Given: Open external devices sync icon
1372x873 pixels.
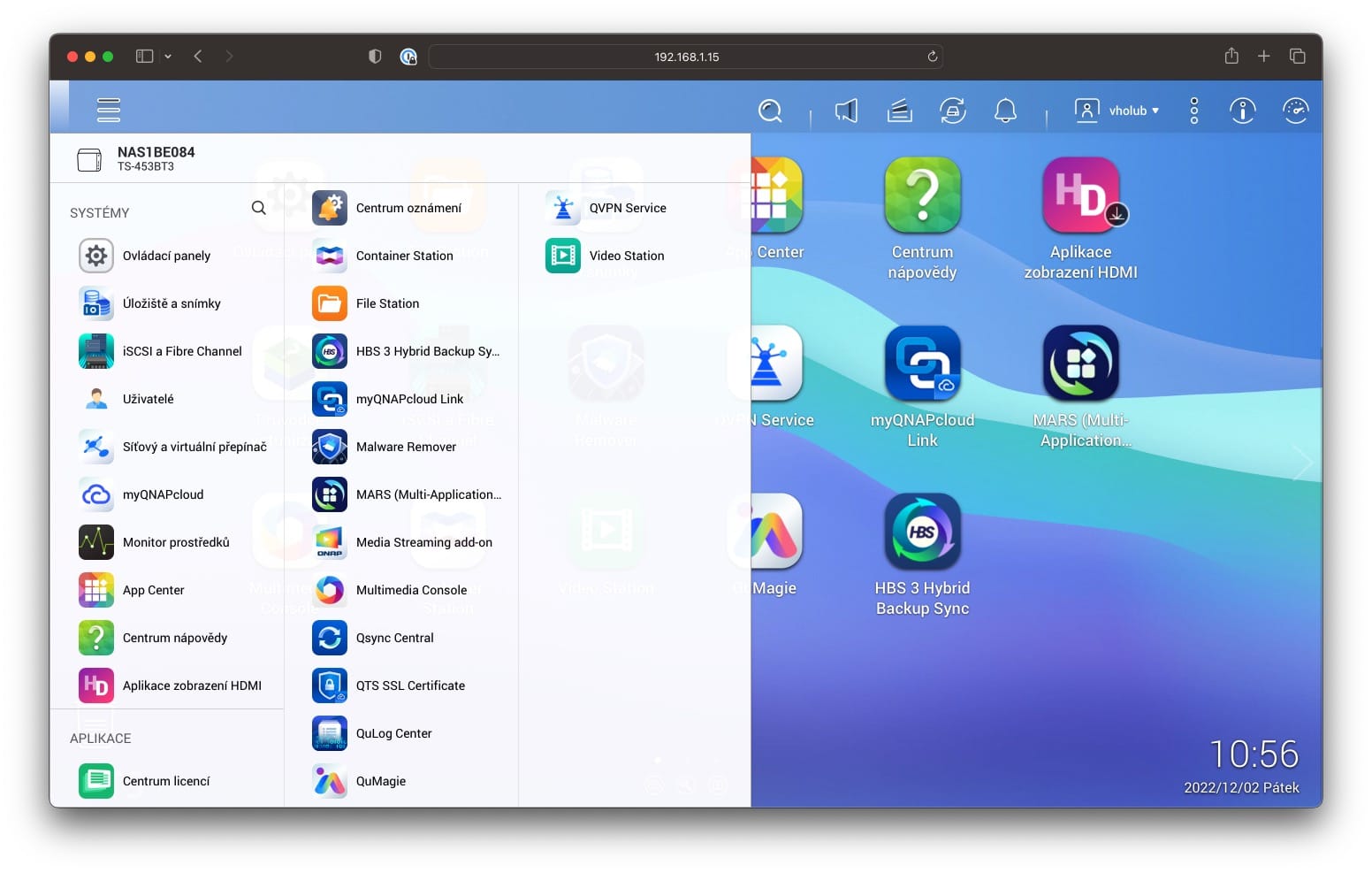Looking at the screenshot, I should pos(952,111).
